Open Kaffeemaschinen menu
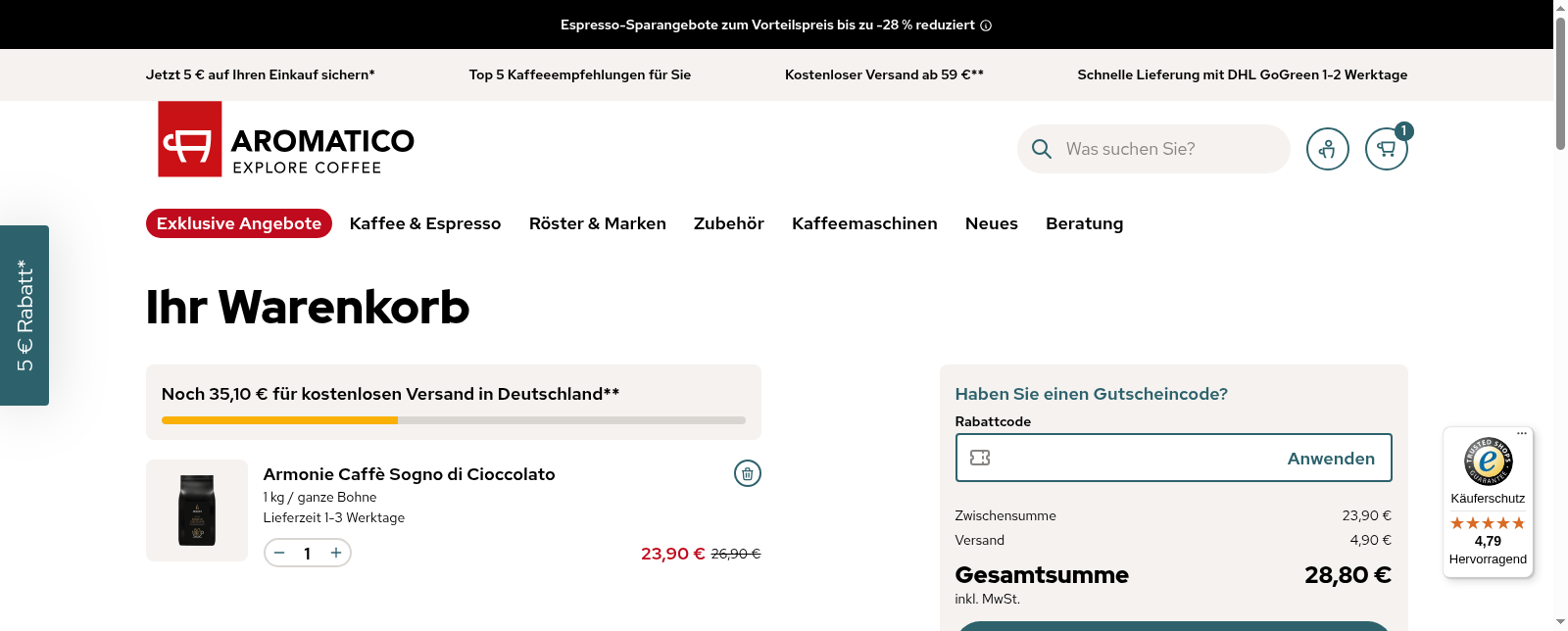This screenshot has height=631, width=1568. (x=864, y=223)
